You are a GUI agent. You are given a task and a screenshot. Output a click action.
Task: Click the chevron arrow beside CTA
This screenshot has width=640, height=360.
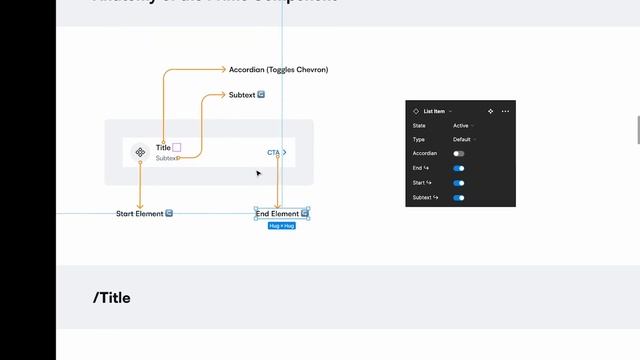click(x=284, y=152)
